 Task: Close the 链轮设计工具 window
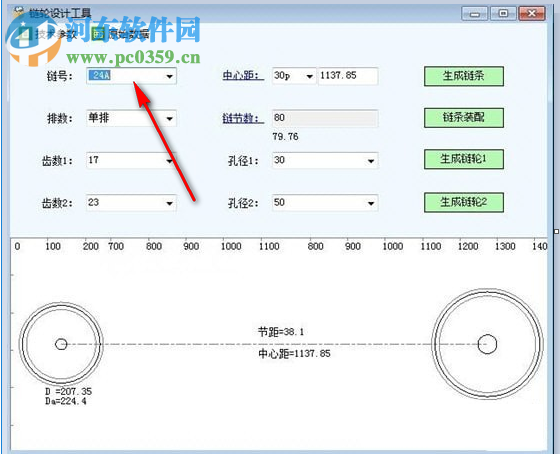pos(532,14)
